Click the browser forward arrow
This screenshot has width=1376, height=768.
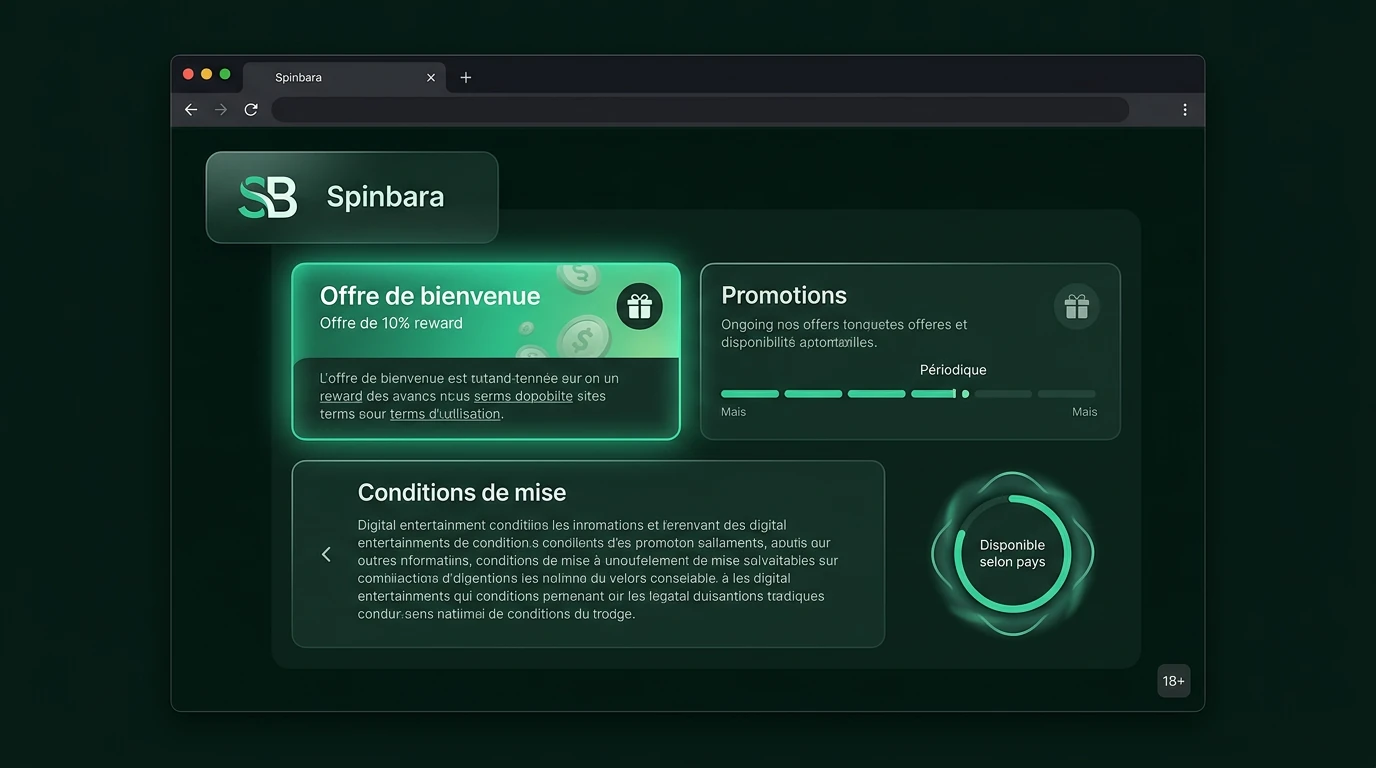point(221,110)
